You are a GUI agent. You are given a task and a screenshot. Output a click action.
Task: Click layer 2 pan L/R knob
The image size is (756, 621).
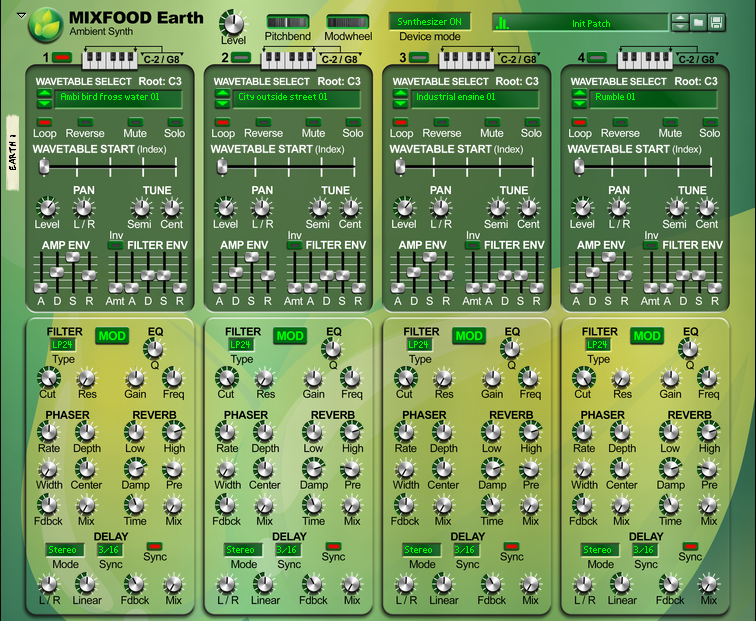coord(262,208)
